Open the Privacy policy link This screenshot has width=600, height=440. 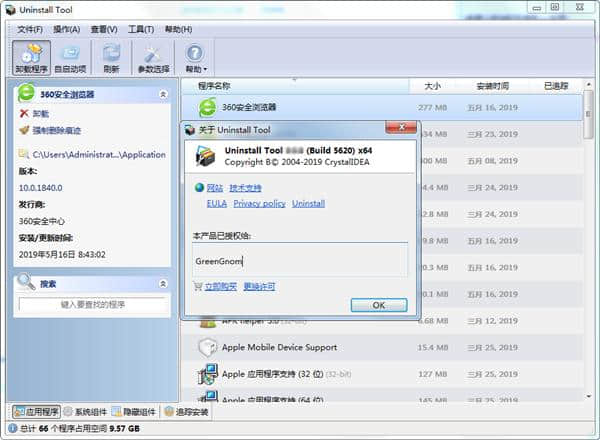pyautogui.click(x=259, y=204)
